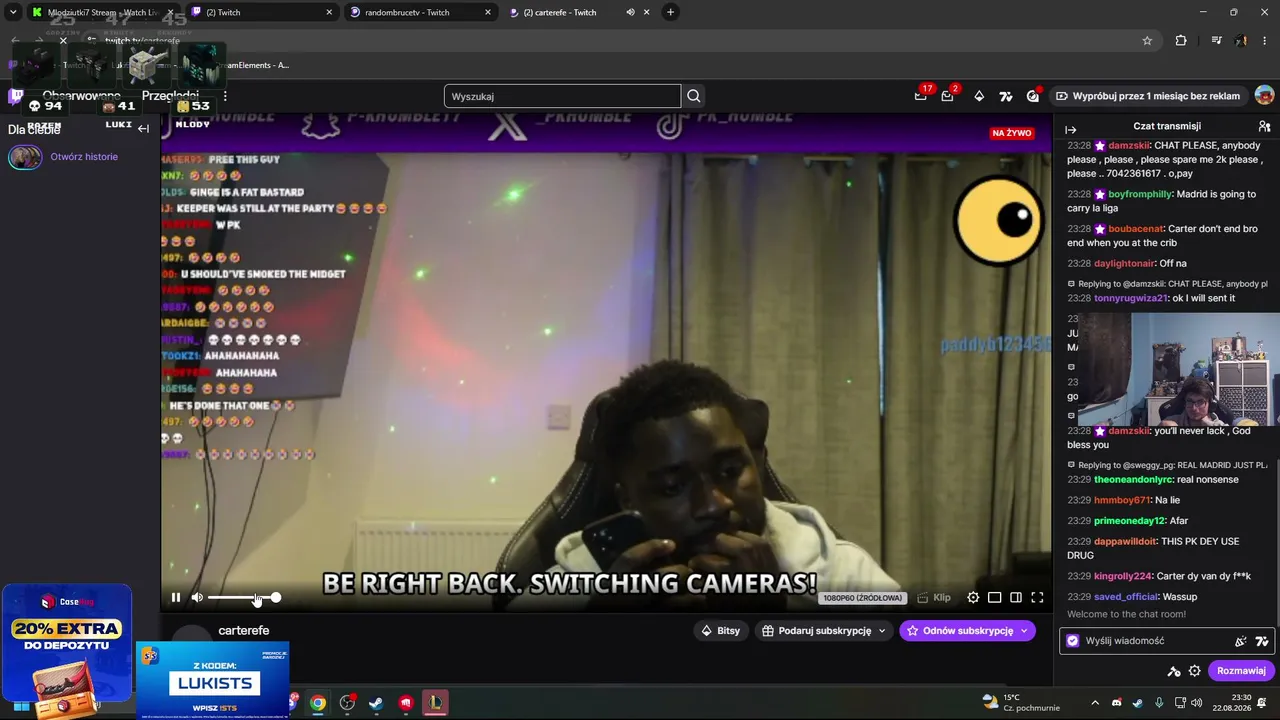Open League of Legends from the taskbar

tap(435, 703)
